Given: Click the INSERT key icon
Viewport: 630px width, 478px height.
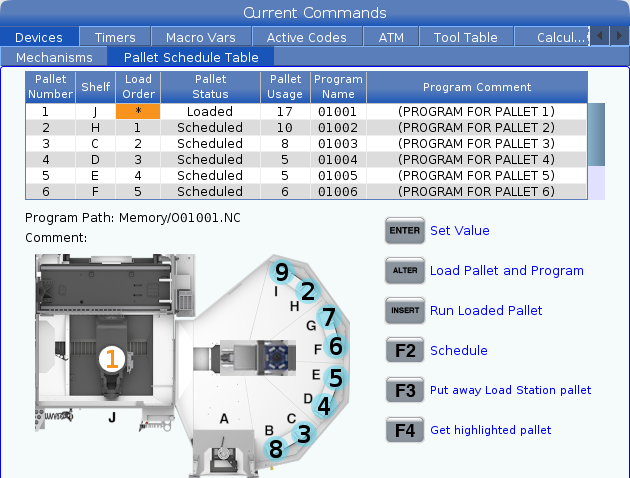Looking at the screenshot, I should [405, 310].
